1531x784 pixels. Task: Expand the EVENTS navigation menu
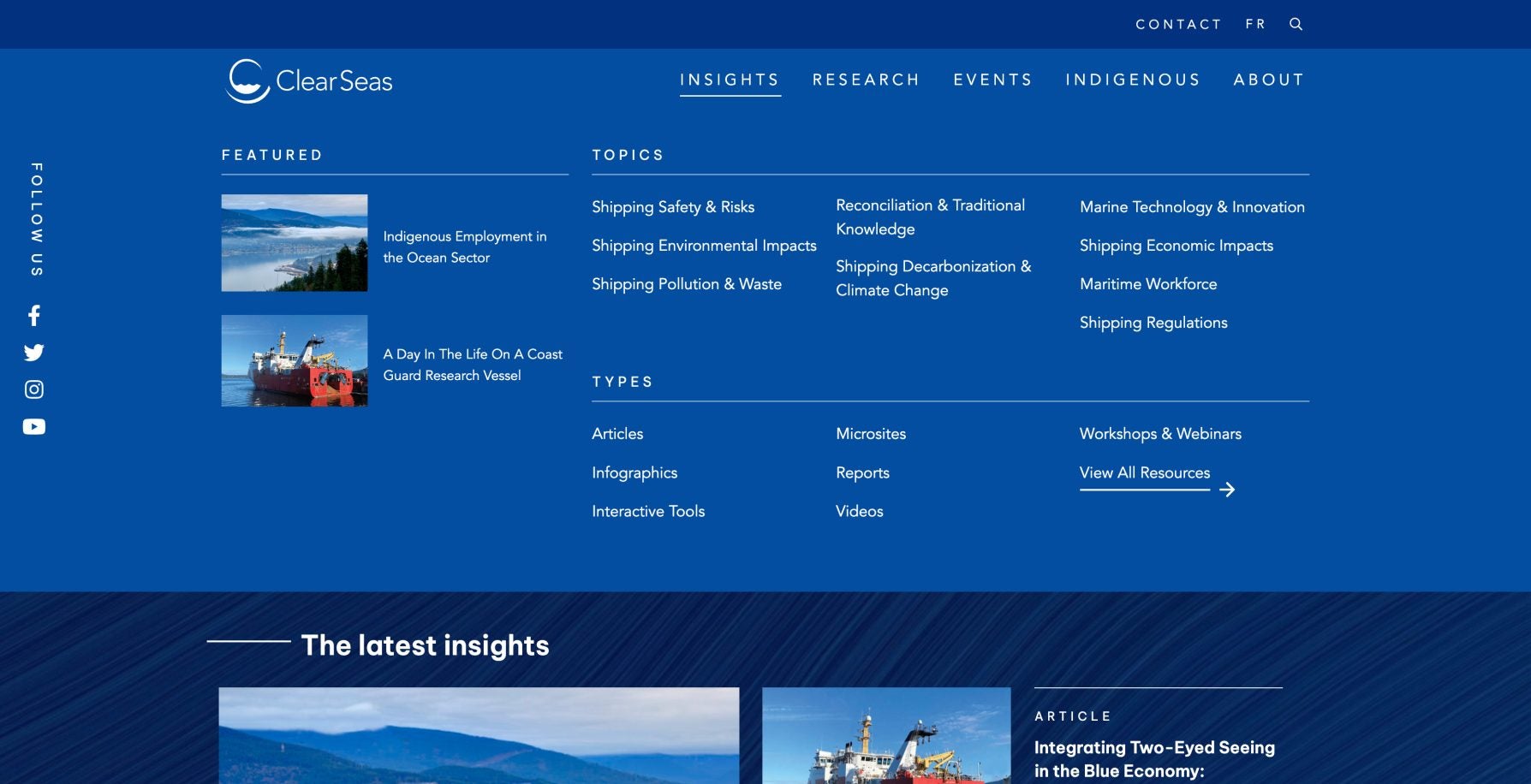(992, 79)
